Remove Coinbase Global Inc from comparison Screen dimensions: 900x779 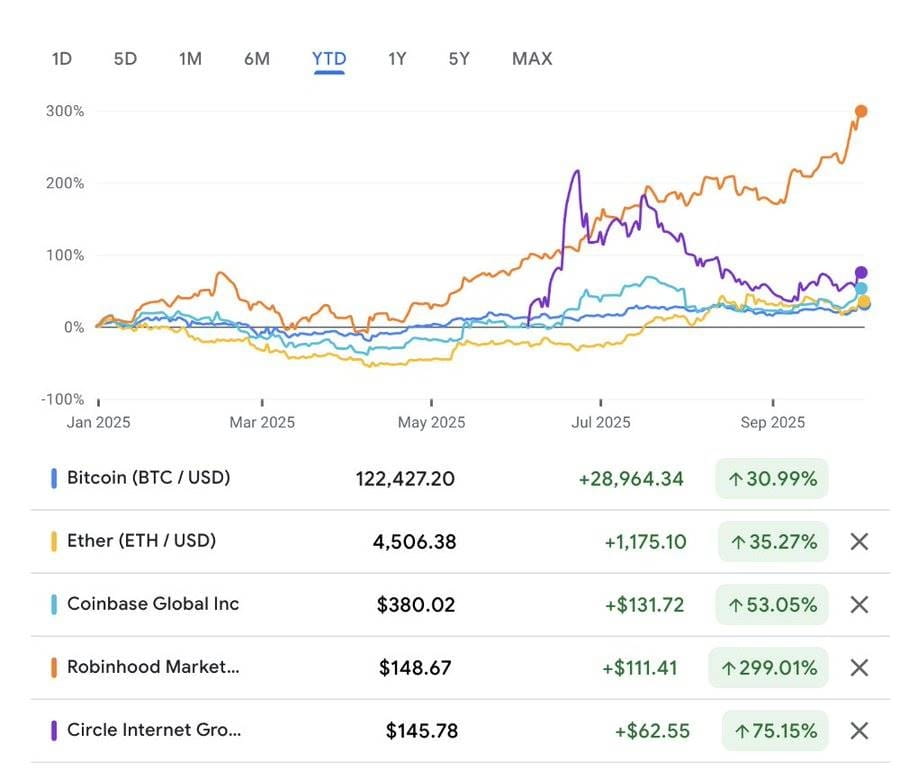858,605
